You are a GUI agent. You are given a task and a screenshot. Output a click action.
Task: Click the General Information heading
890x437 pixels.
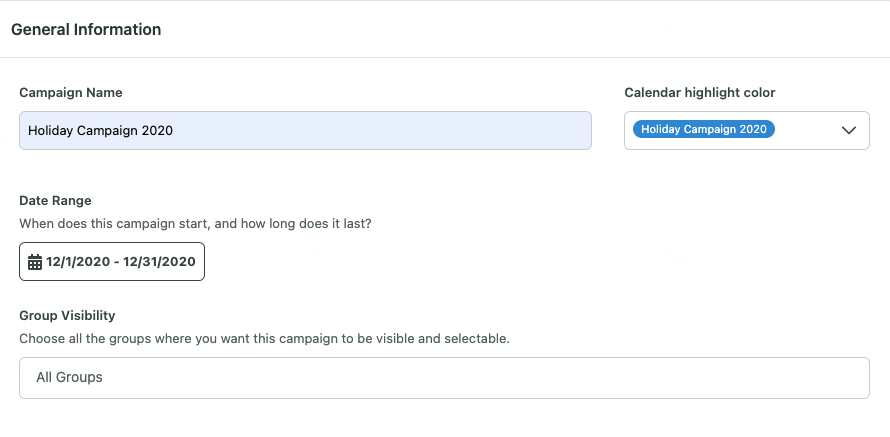pyautogui.click(x=86, y=30)
